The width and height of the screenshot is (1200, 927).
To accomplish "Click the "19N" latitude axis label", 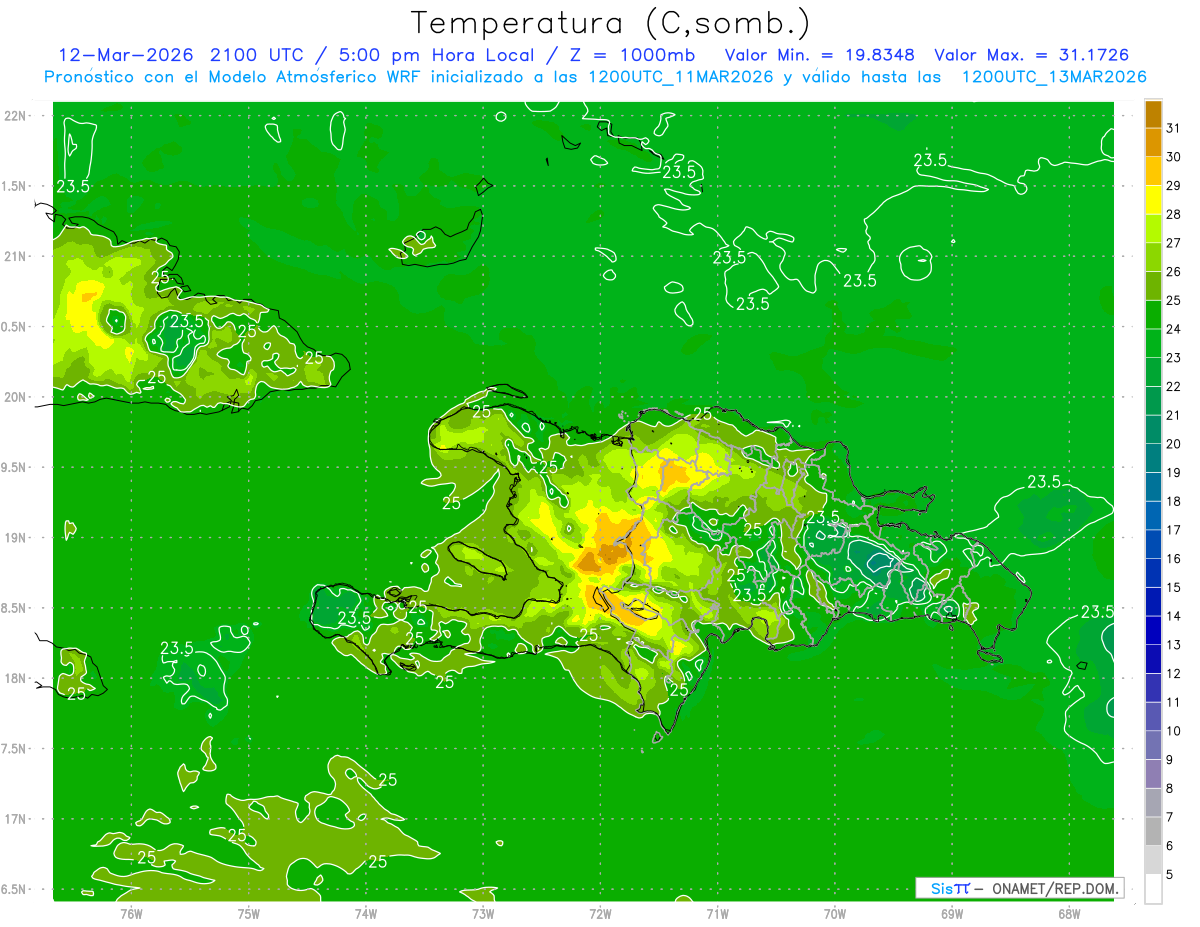I will point(15,538).
